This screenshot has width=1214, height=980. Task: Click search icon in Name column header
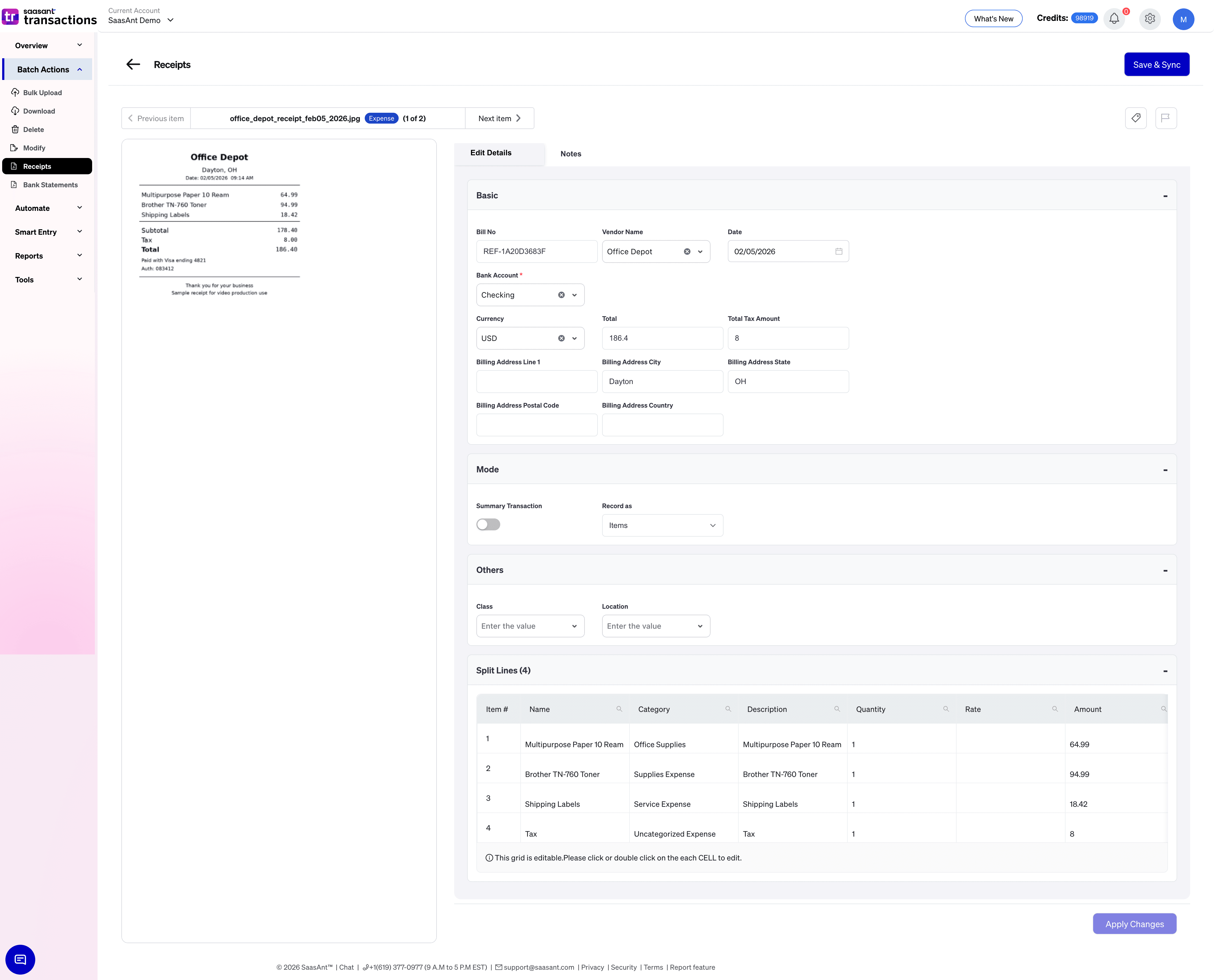(x=619, y=709)
